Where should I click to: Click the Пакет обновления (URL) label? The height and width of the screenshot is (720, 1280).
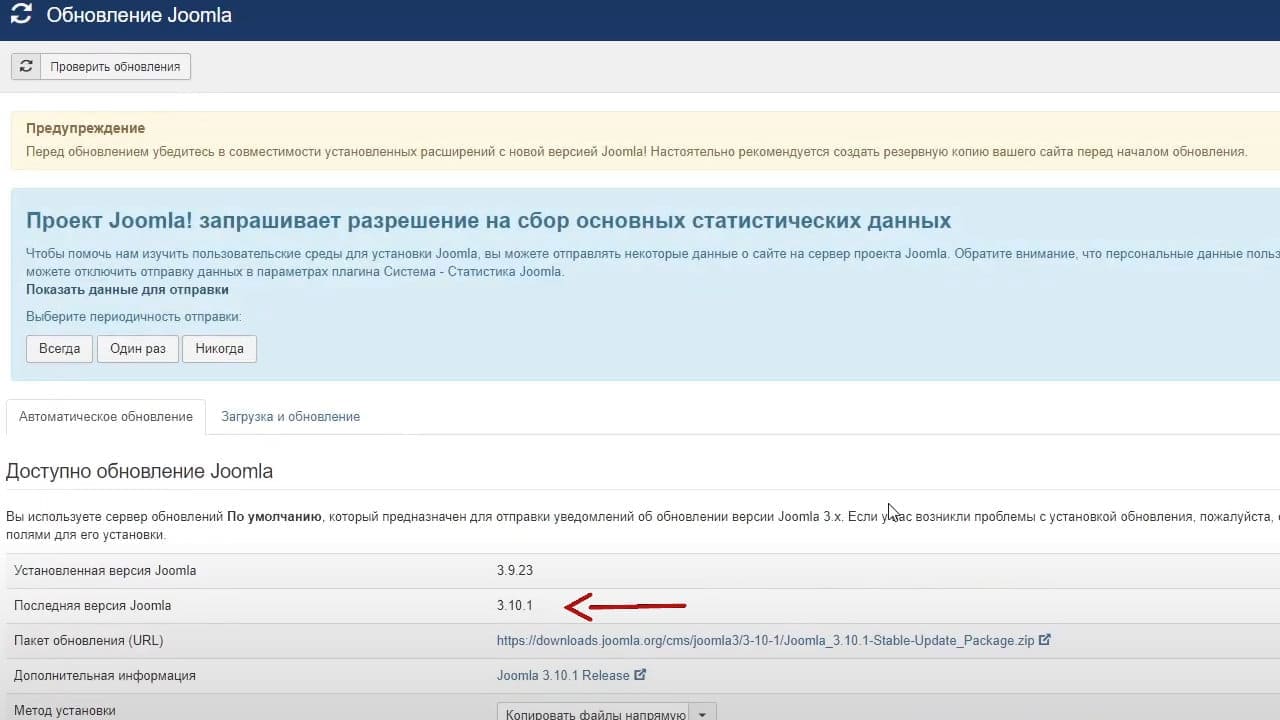pos(88,641)
